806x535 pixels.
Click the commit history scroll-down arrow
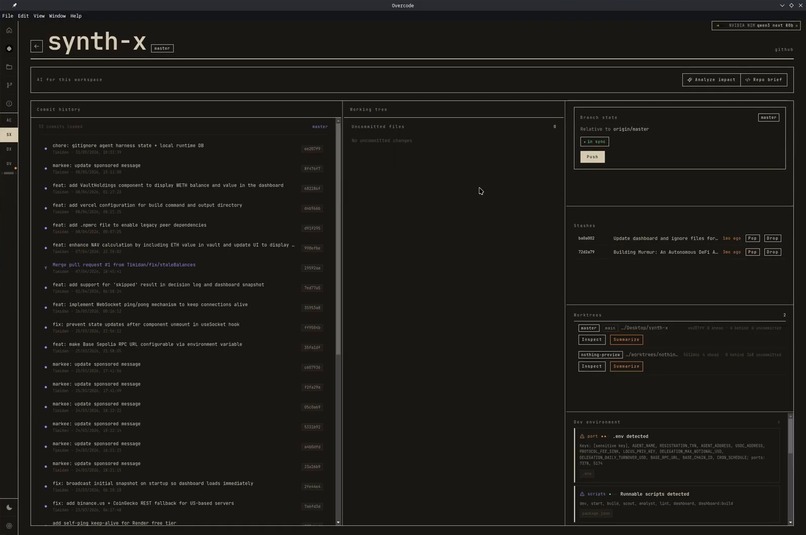tap(338, 522)
